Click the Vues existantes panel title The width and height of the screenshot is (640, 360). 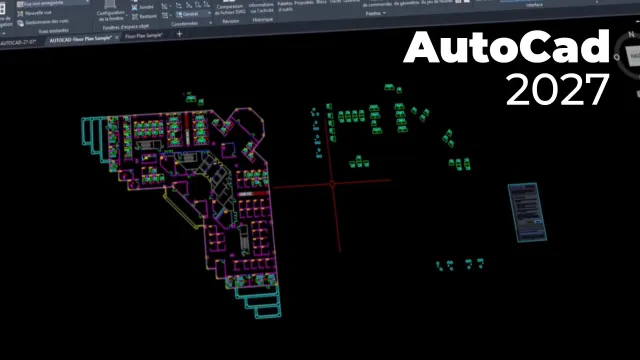pyautogui.click(x=53, y=31)
